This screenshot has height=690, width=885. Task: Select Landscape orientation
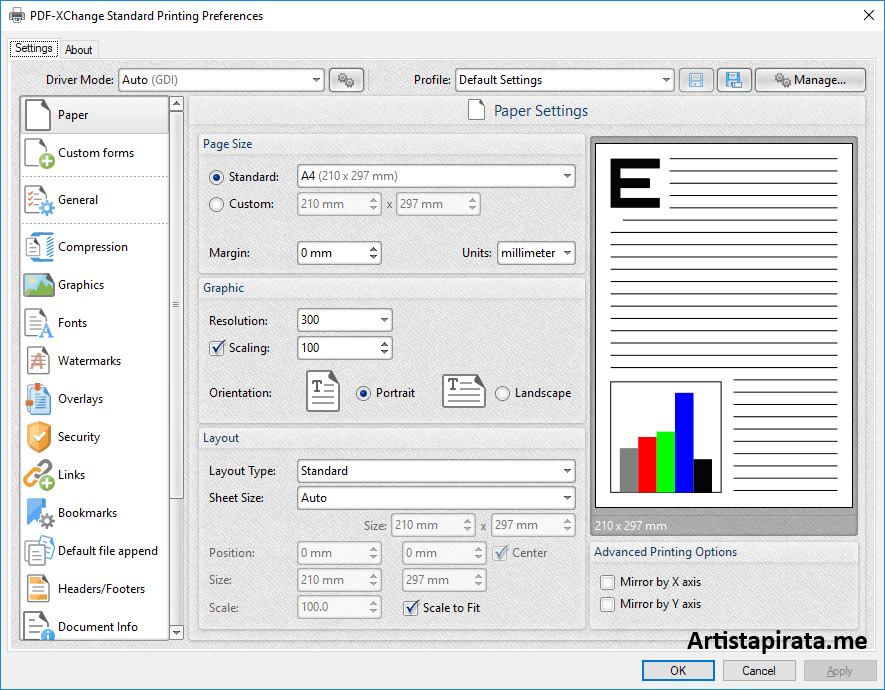(x=502, y=393)
